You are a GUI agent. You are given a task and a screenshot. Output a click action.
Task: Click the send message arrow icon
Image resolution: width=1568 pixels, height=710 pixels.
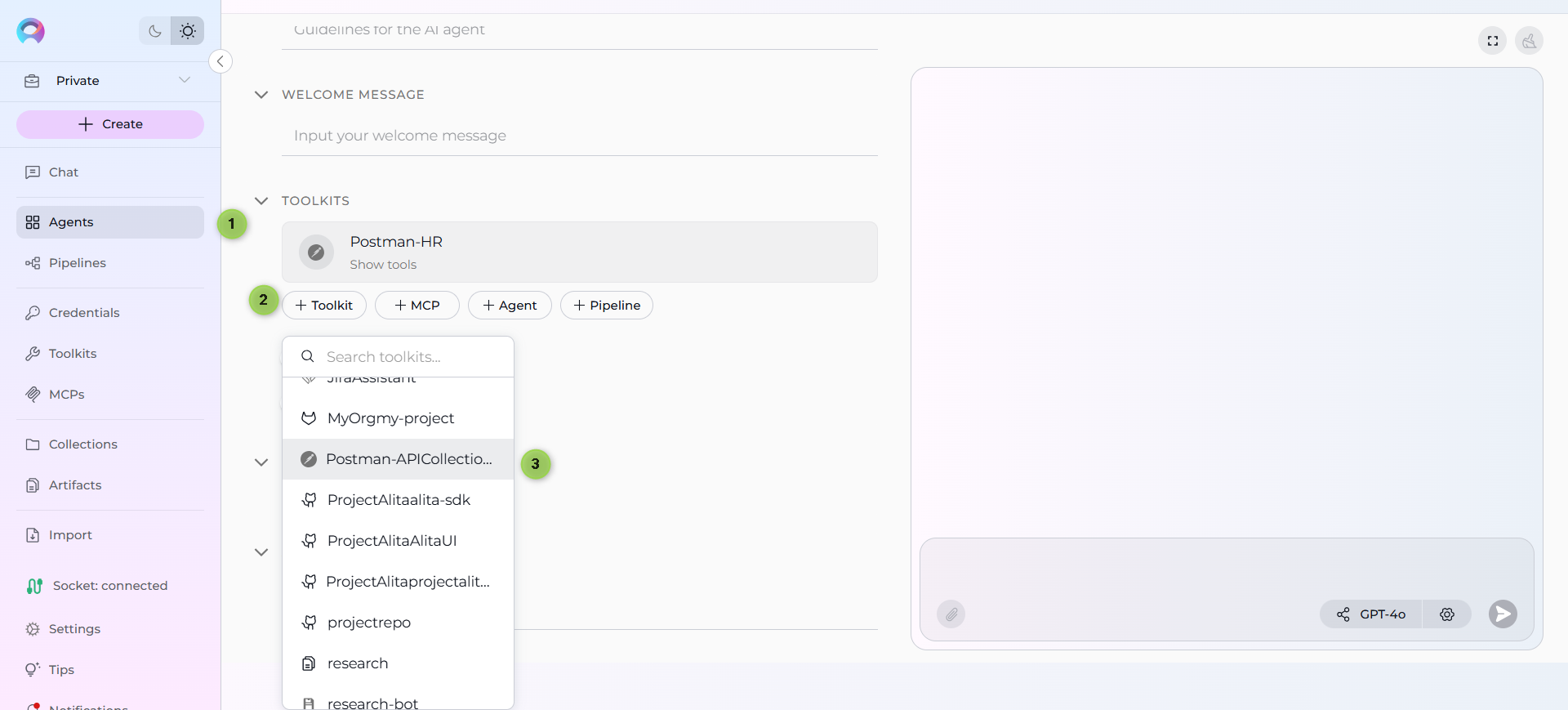tap(1502, 614)
